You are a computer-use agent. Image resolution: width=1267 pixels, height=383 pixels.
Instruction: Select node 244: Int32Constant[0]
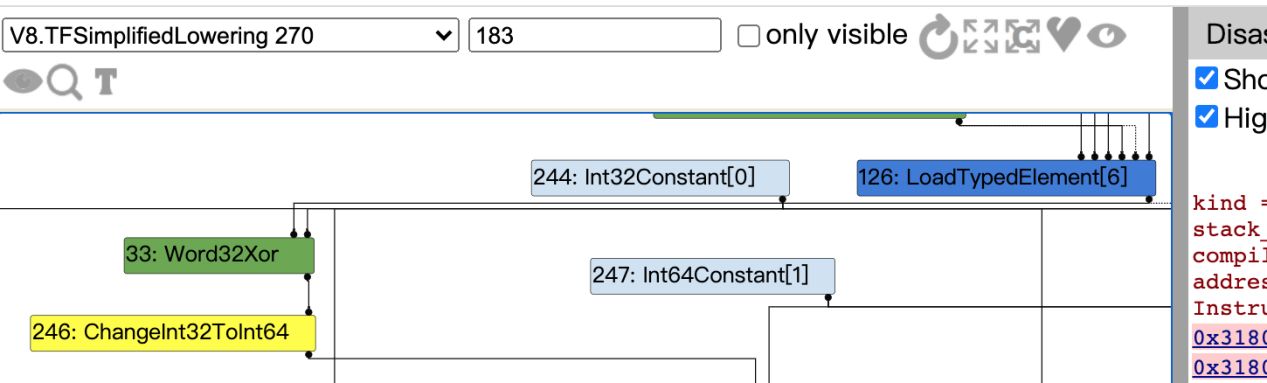[660, 178]
